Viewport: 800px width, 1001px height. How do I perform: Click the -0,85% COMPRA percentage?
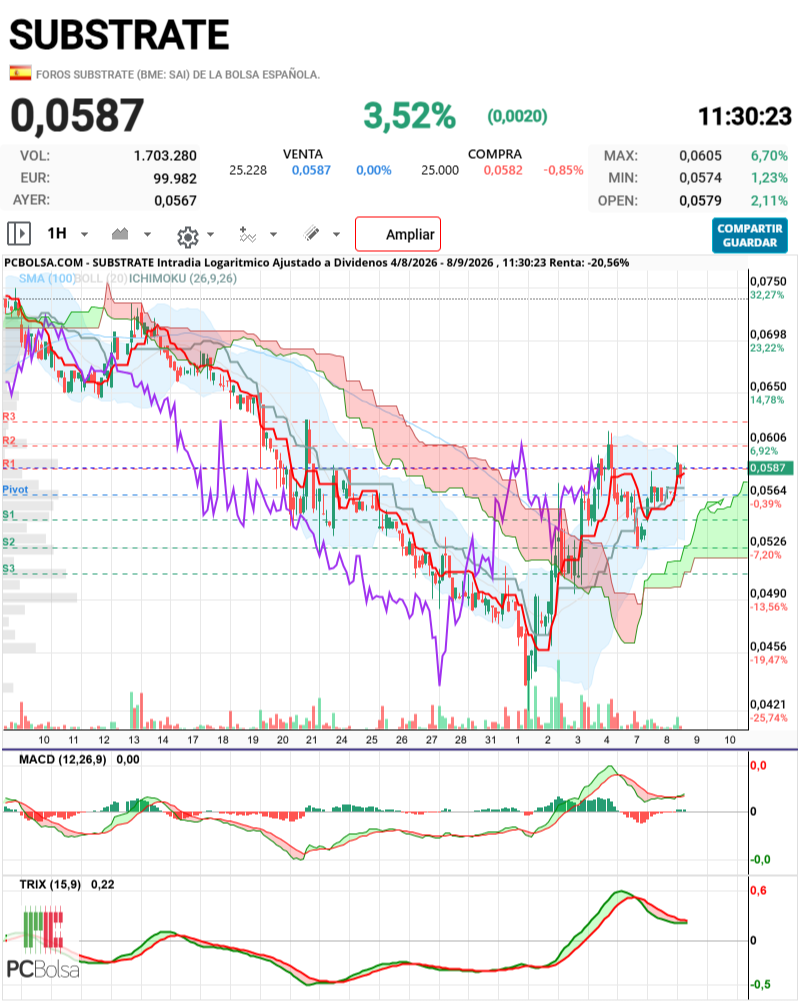[x=563, y=170]
